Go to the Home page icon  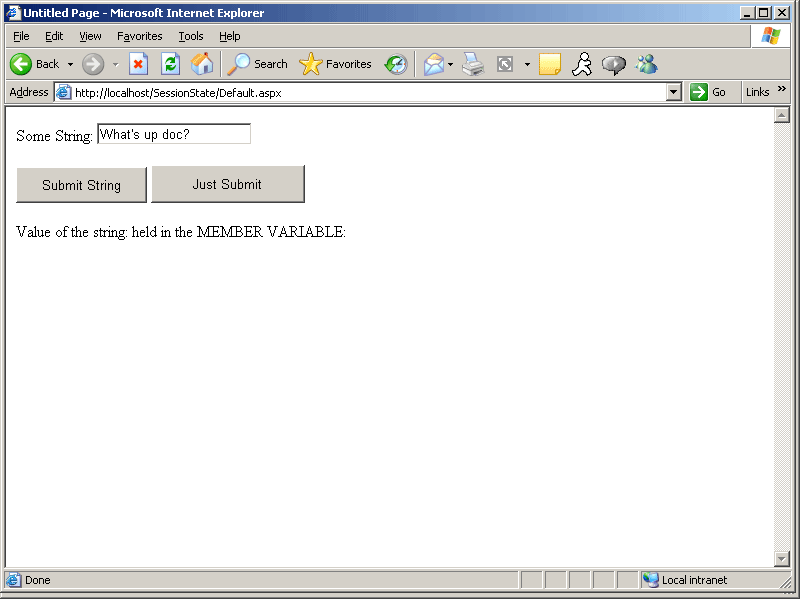[x=202, y=64]
